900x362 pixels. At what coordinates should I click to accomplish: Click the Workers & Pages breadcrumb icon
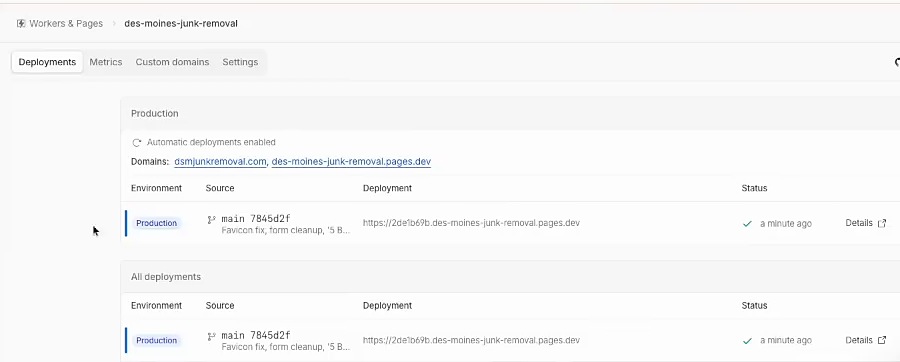21,24
